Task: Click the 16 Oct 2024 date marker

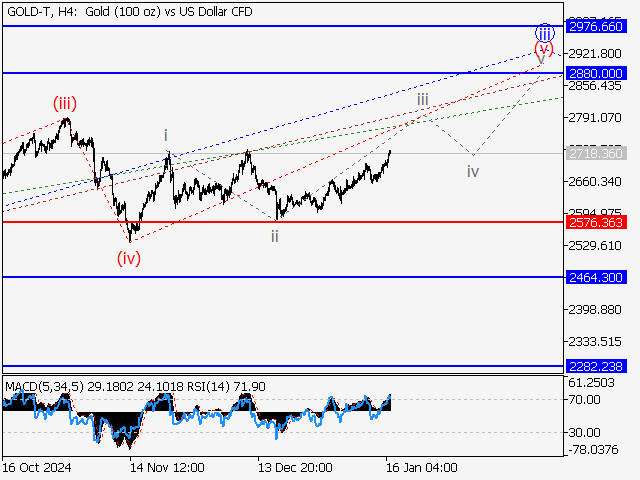Action: pos(37,467)
